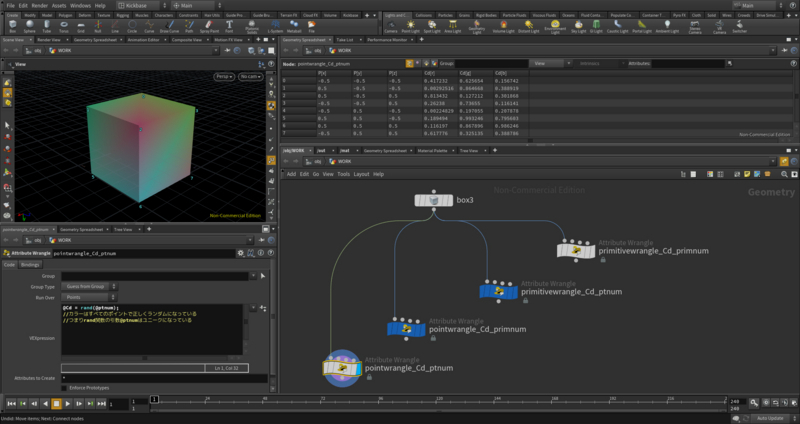This screenshot has height=424, width=800.
Task: Add a Volume Light
Action: (x=504, y=26)
